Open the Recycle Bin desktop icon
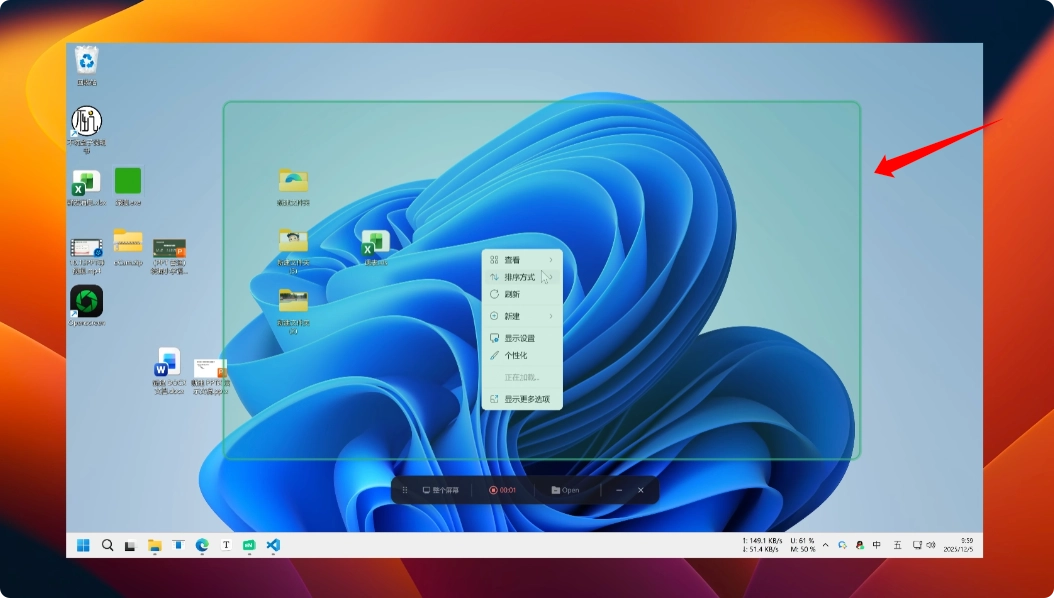 (x=87, y=62)
